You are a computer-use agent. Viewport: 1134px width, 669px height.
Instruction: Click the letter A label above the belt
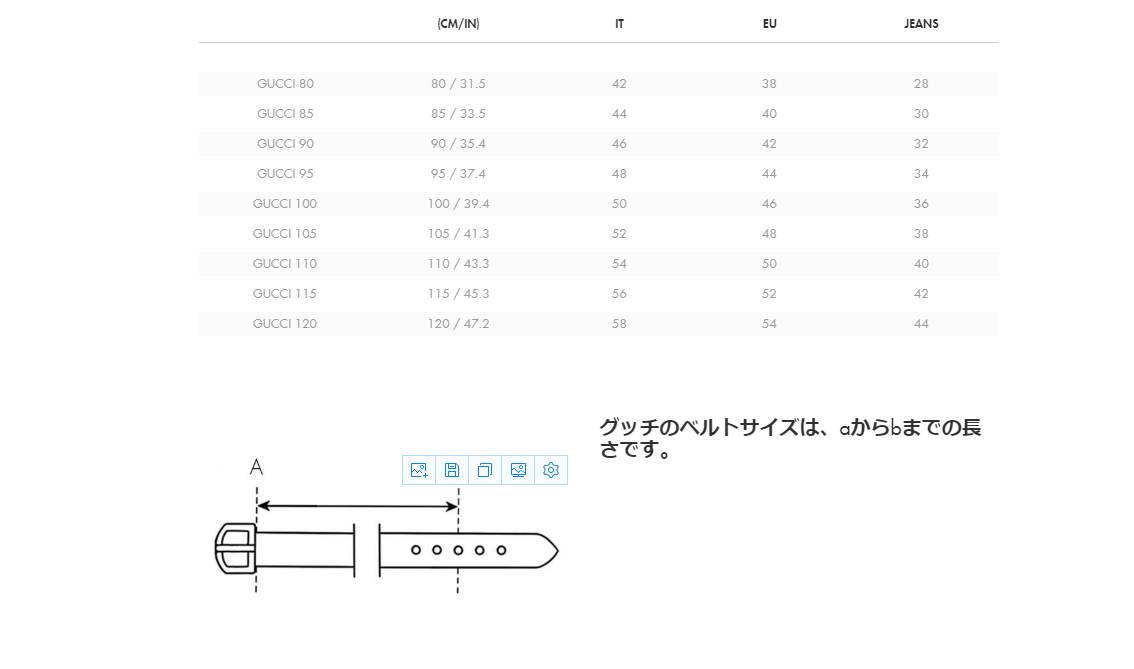tap(256, 467)
